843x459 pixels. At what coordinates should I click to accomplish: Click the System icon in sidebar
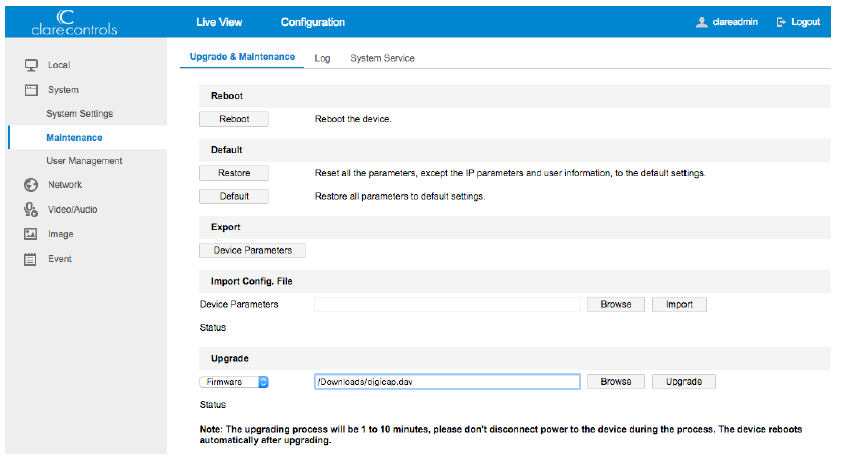(x=30, y=90)
